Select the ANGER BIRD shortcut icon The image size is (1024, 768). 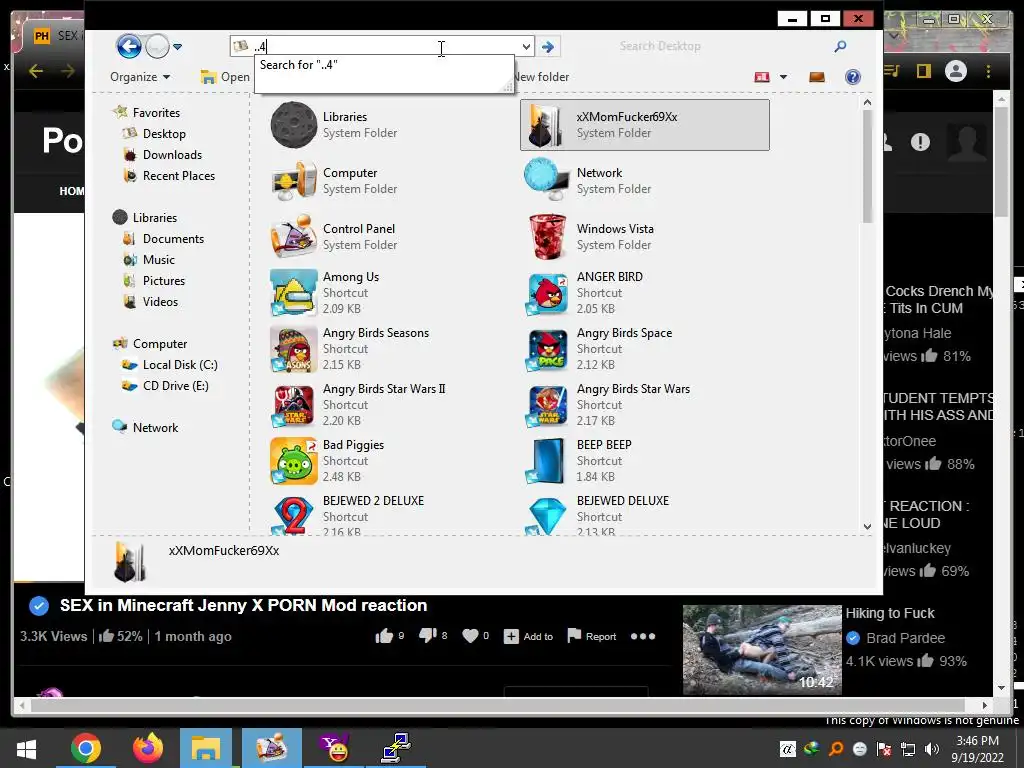tap(547, 293)
